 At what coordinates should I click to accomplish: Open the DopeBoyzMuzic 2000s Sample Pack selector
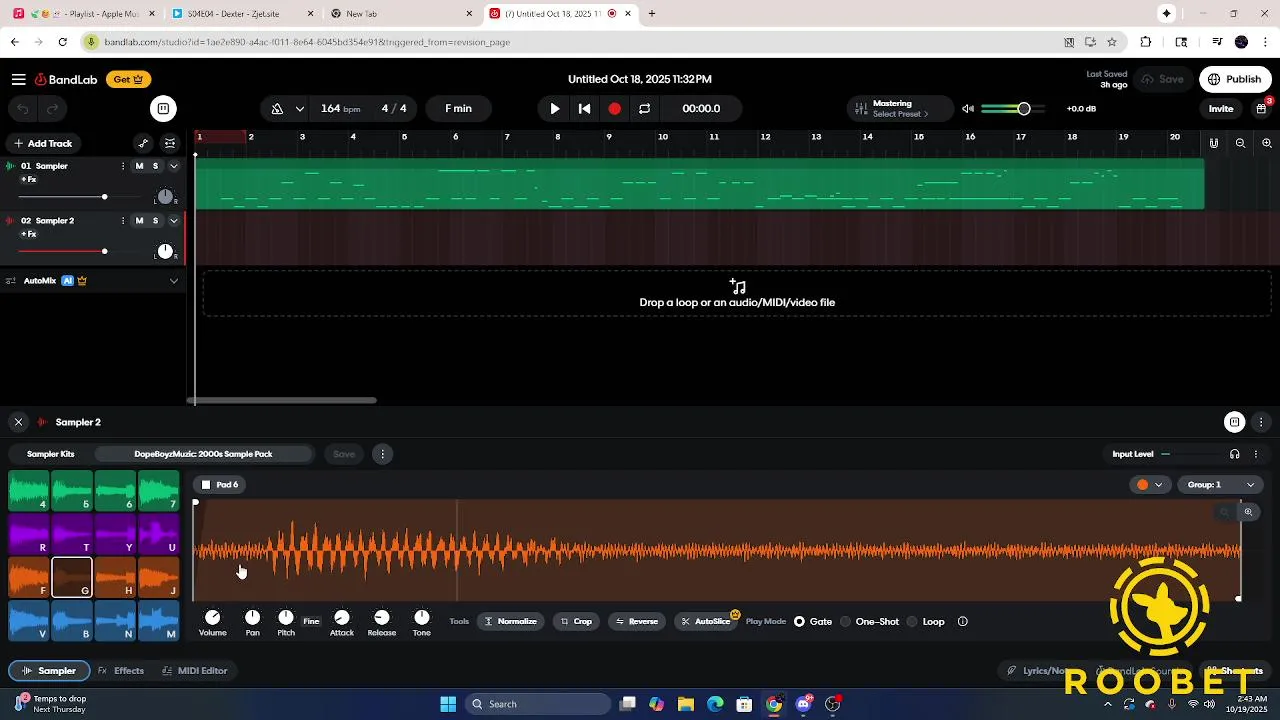(204, 454)
